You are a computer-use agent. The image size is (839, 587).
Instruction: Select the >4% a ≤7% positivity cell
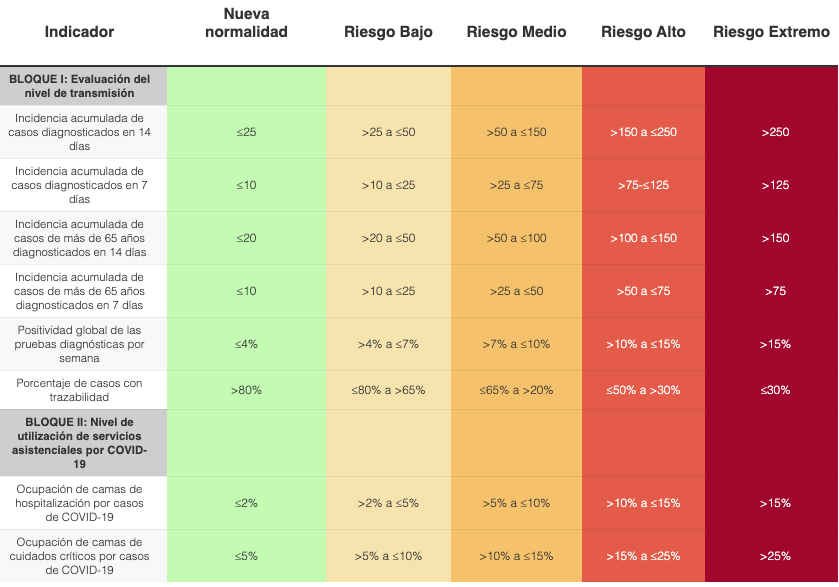(388, 344)
